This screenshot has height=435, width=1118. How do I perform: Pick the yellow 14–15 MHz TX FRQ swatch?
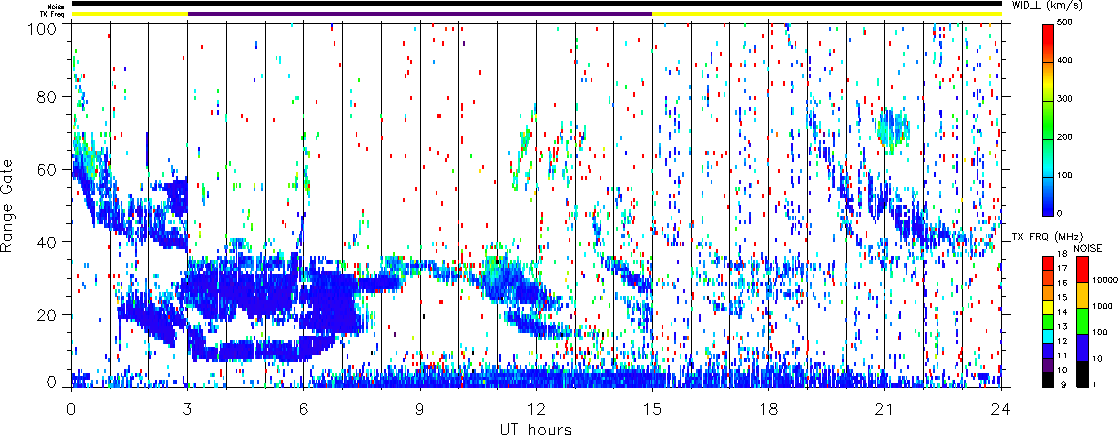(1048, 307)
